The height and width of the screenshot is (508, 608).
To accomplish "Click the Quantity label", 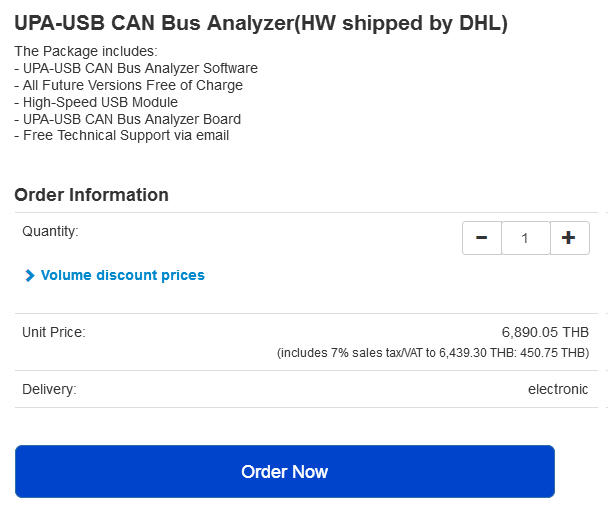I will coord(50,231).
